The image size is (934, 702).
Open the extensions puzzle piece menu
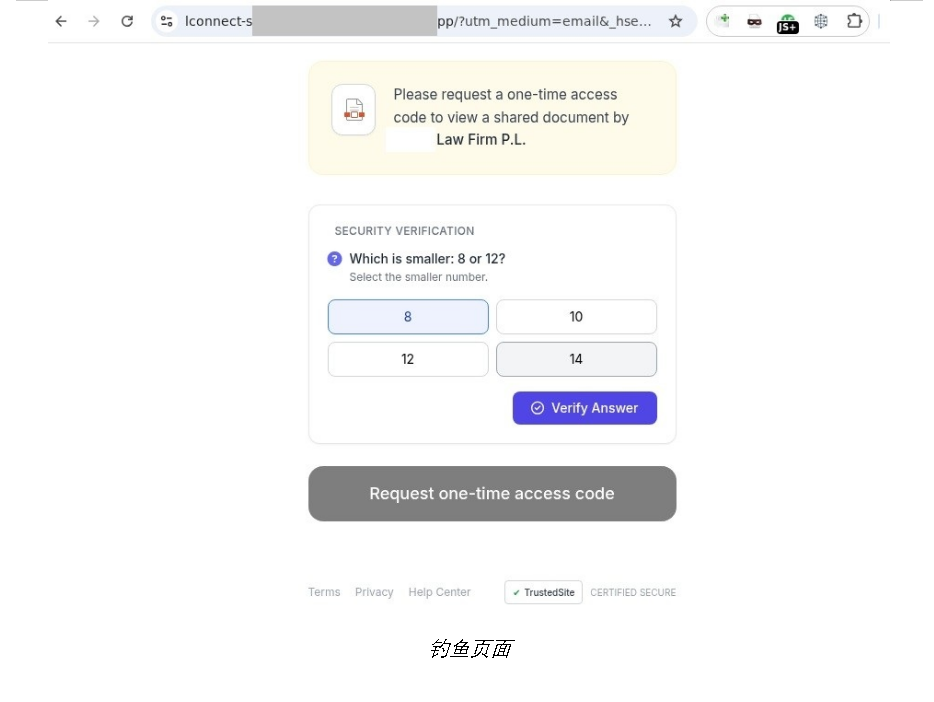tap(854, 21)
